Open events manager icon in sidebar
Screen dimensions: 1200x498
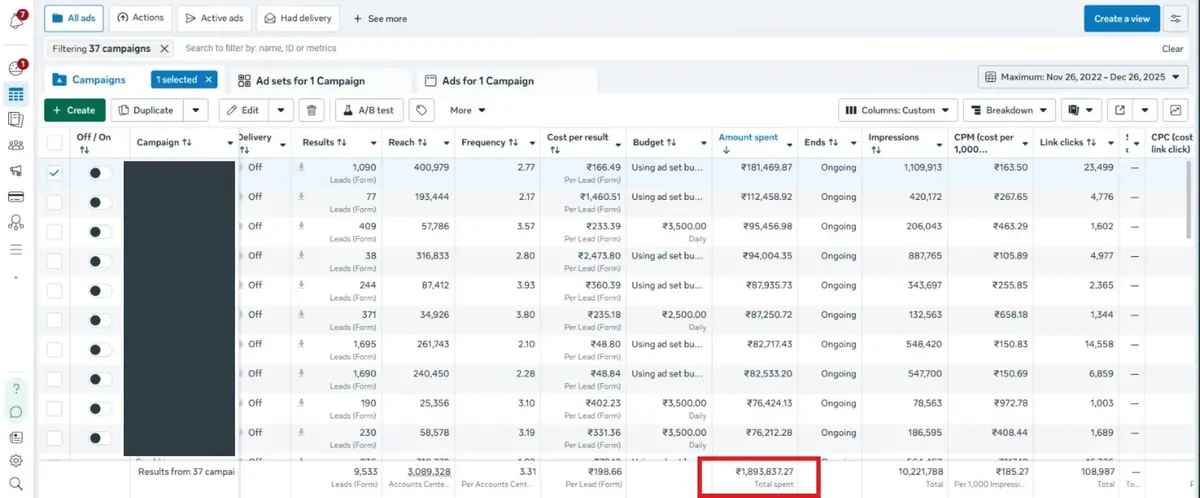click(16, 222)
